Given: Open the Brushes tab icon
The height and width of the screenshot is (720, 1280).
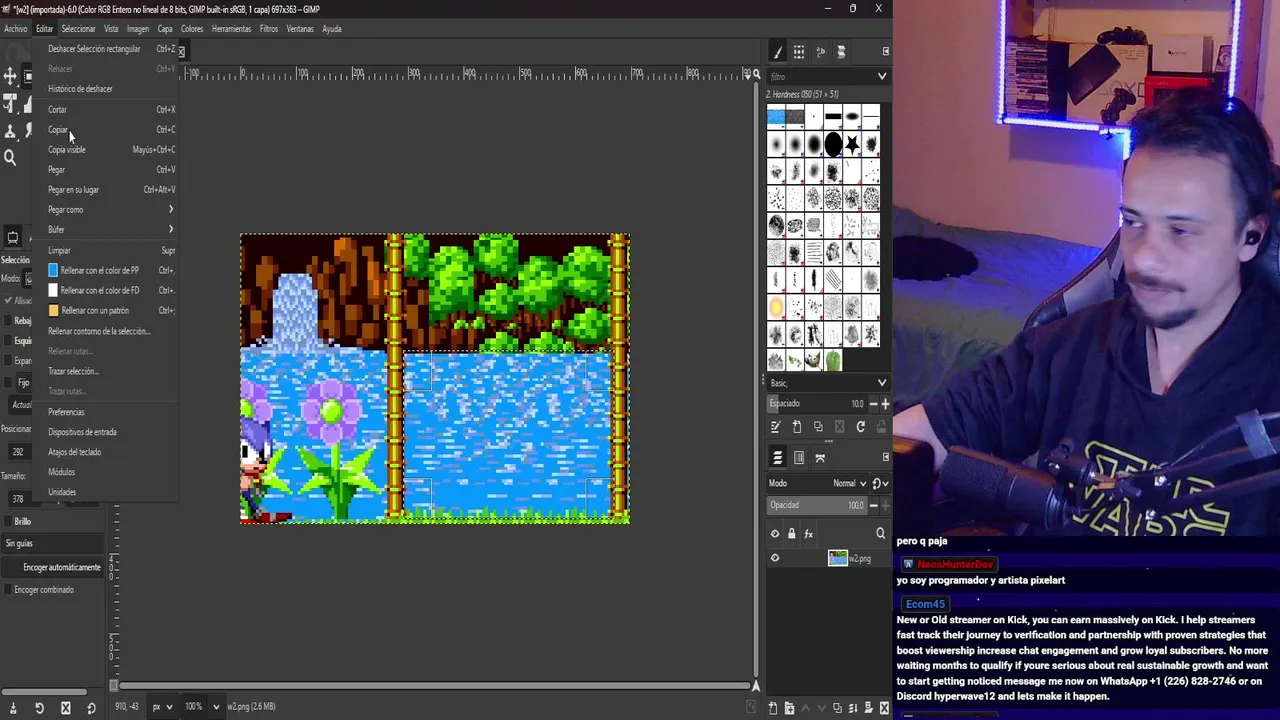Looking at the screenshot, I should (777, 52).
